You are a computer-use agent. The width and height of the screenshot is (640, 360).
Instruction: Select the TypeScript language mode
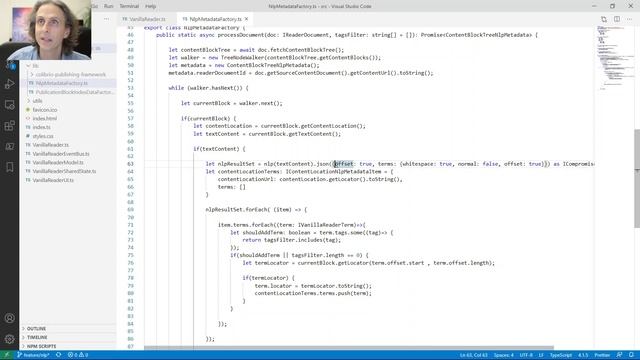pyautogui.click(x=560, y=355)
